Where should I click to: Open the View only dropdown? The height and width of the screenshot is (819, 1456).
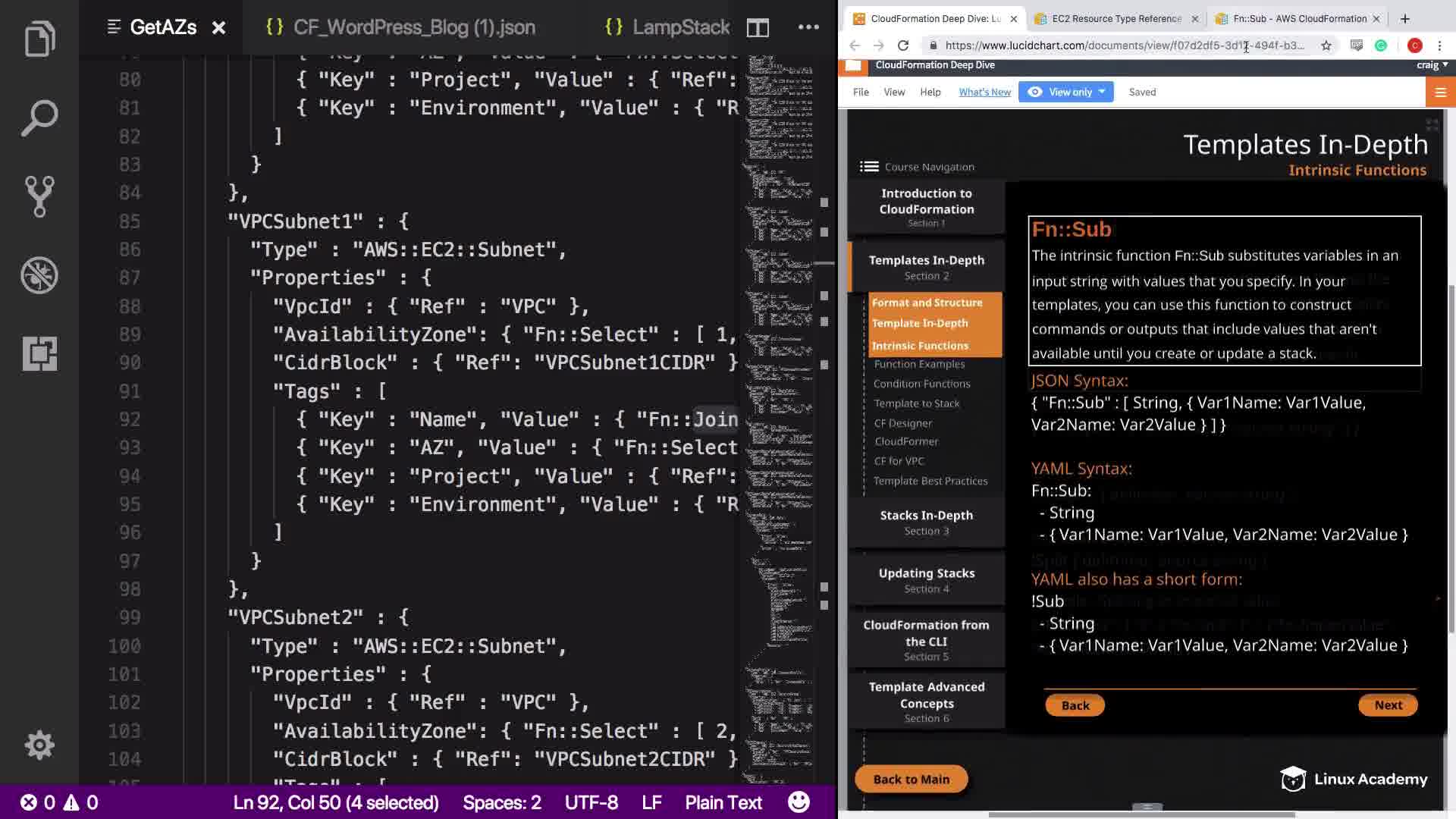point(1065,93)
